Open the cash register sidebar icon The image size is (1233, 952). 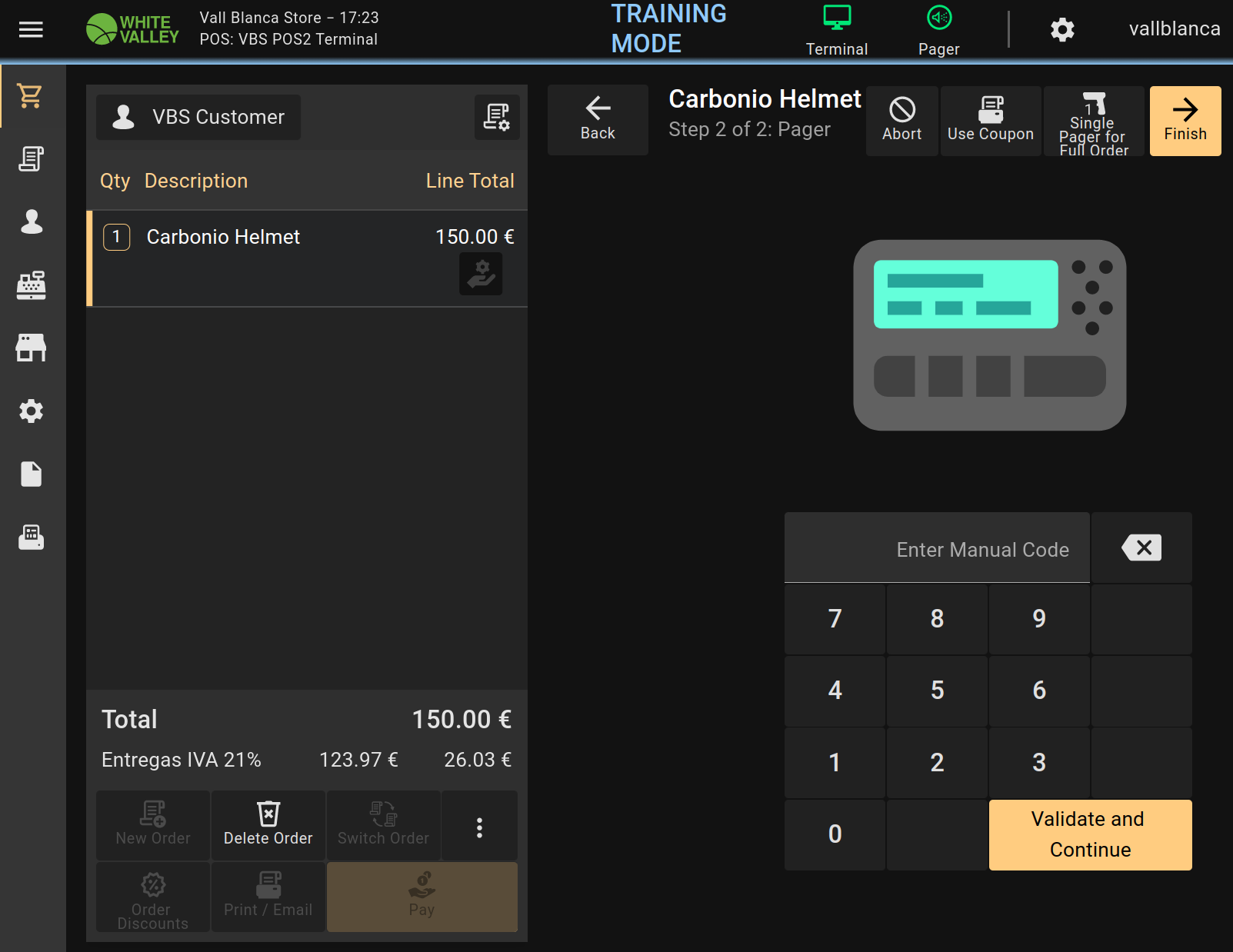(31, 285)
